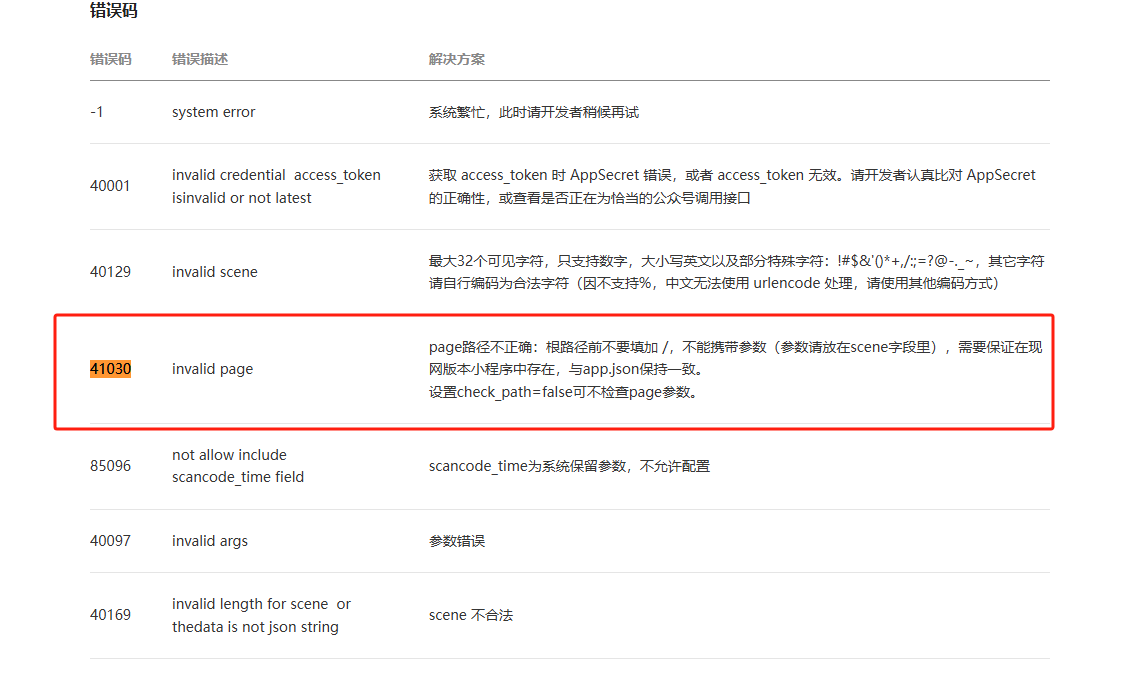Viewport: 1127px width, 689px height.
Task: Click the "invalid args" description text
Action: (210, 541)
